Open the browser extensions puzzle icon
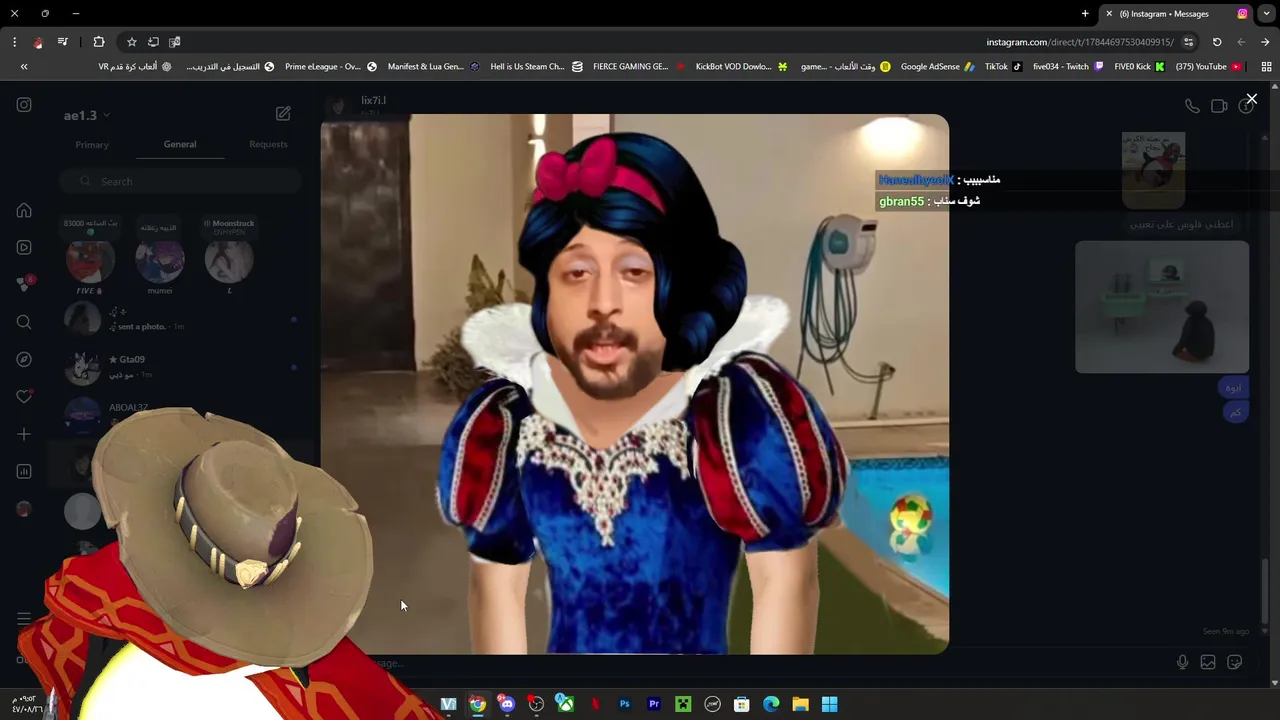This screenshot has height=720, width=1280. coord(98,42)
